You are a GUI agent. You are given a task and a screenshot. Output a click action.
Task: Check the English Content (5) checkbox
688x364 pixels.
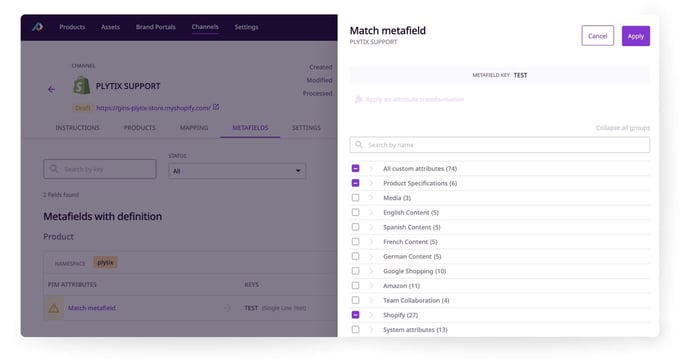[355, 212]
